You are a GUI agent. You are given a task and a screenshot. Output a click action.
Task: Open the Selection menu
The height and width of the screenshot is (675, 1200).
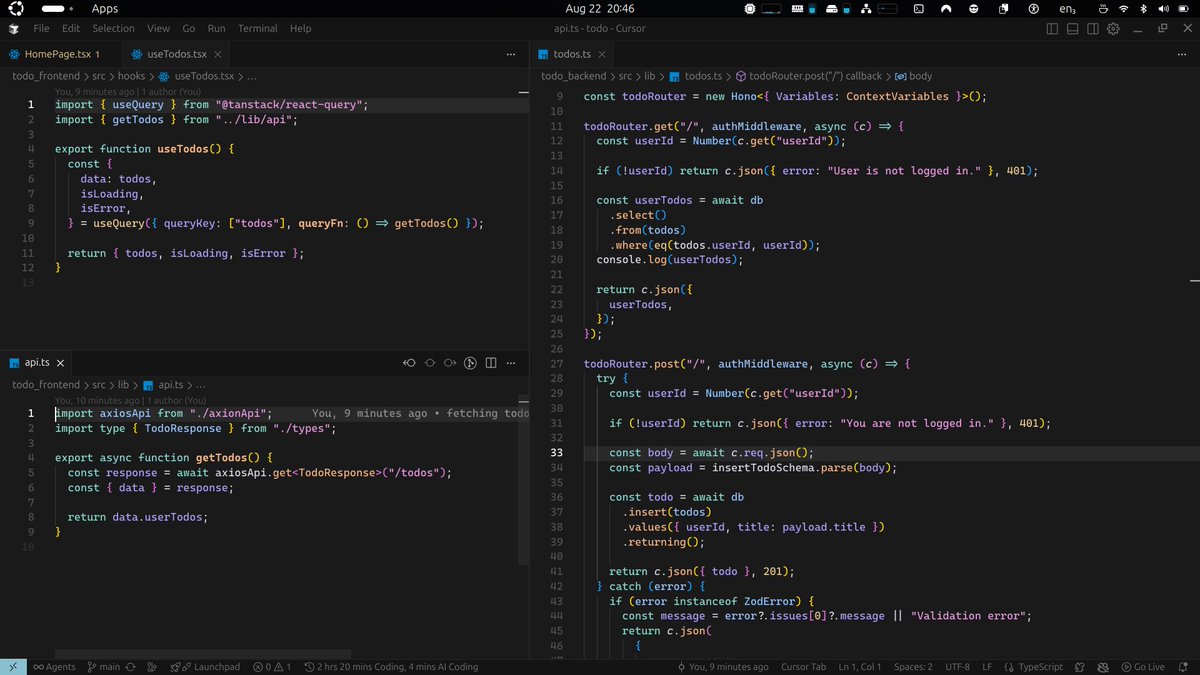click(113, 29)
